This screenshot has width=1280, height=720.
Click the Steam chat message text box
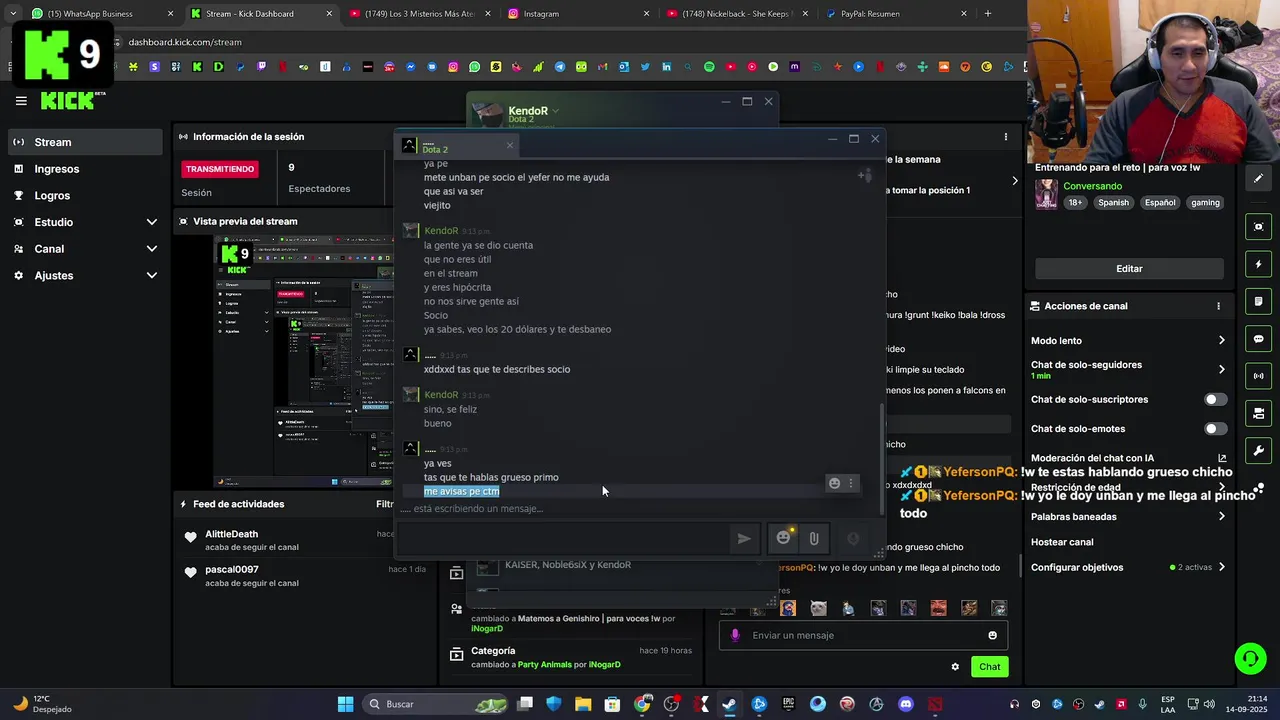click(565, 538)
